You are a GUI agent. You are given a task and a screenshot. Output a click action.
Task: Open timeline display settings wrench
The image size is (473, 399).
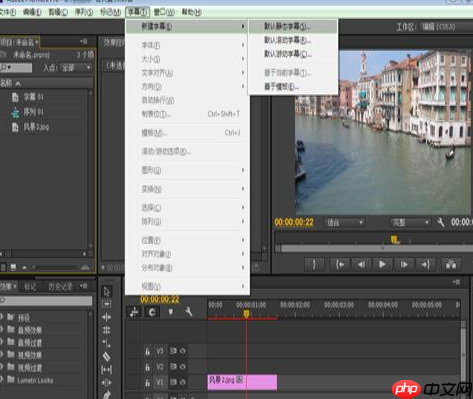[x=189, y=312]
